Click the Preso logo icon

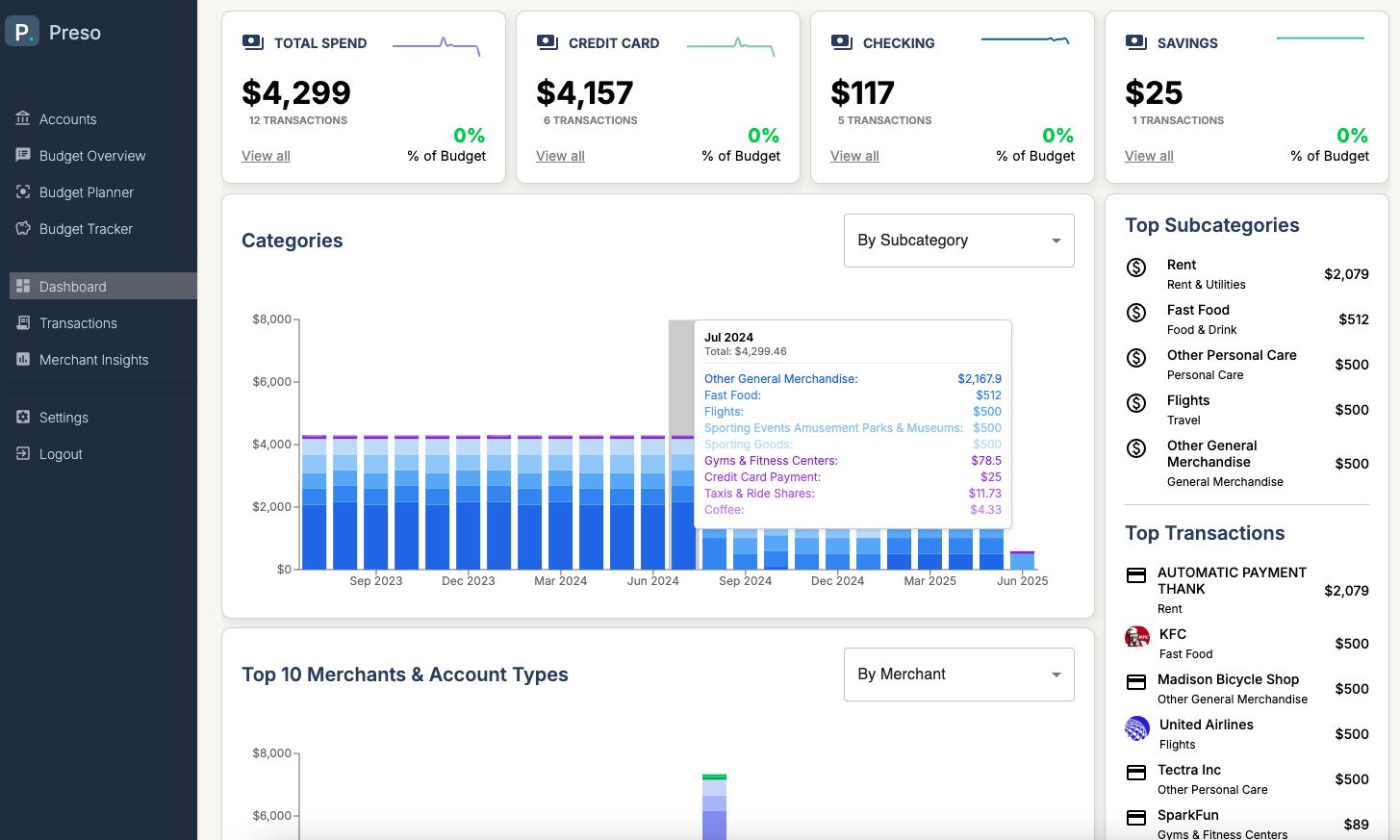point(22,32)
